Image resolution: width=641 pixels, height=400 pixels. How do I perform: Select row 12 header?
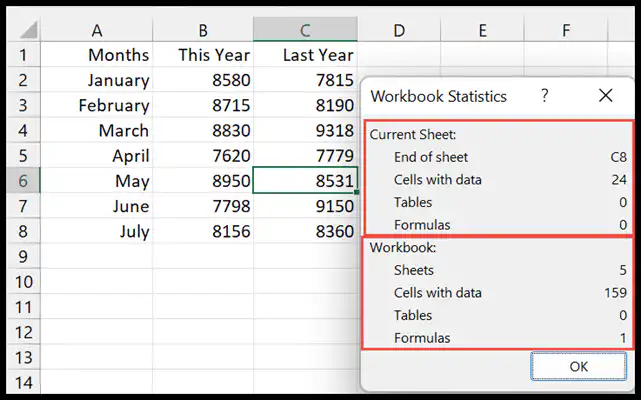pyautogui.click(x=24, y=332)
